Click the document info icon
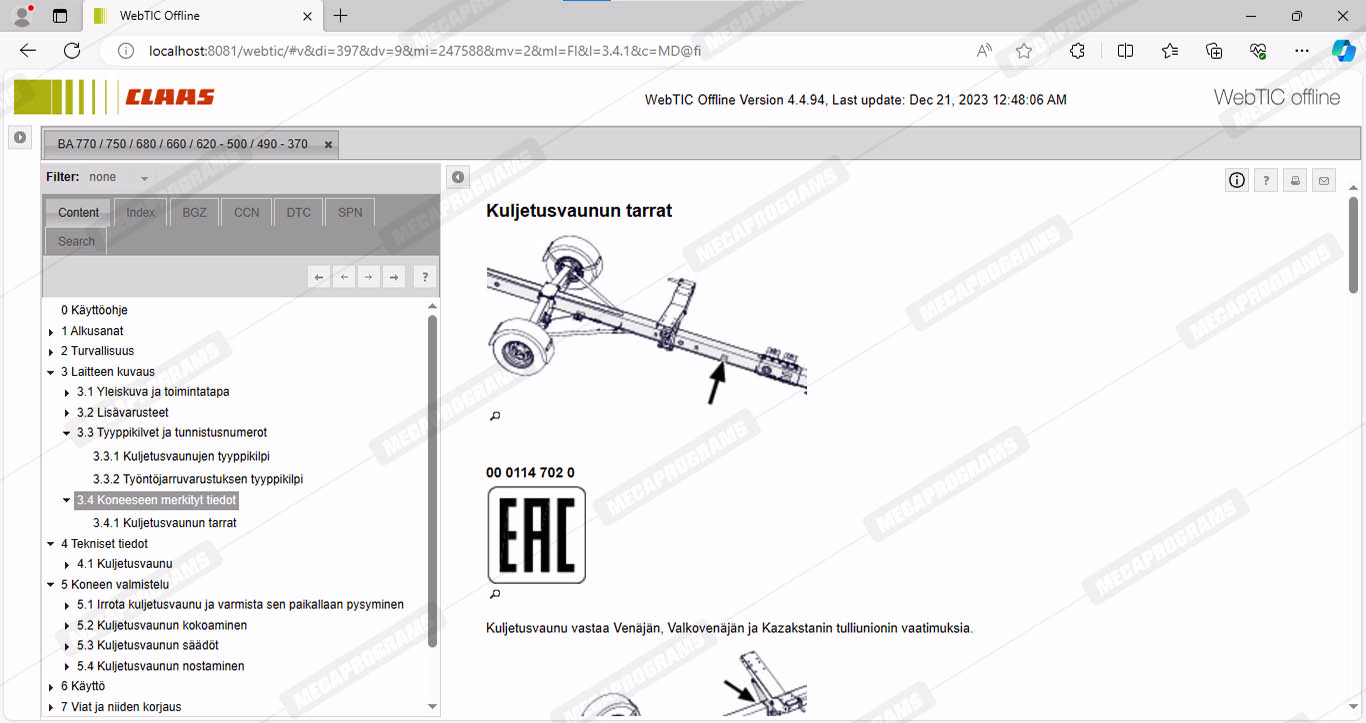 [x=1237, y=180]
